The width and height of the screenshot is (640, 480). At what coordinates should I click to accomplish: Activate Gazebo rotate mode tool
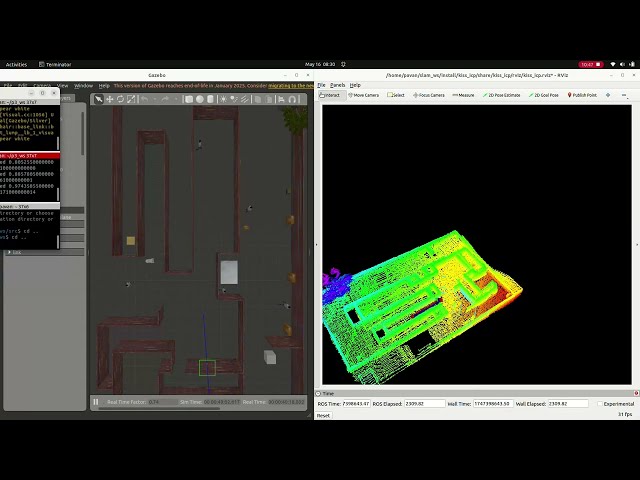point(120,99)
